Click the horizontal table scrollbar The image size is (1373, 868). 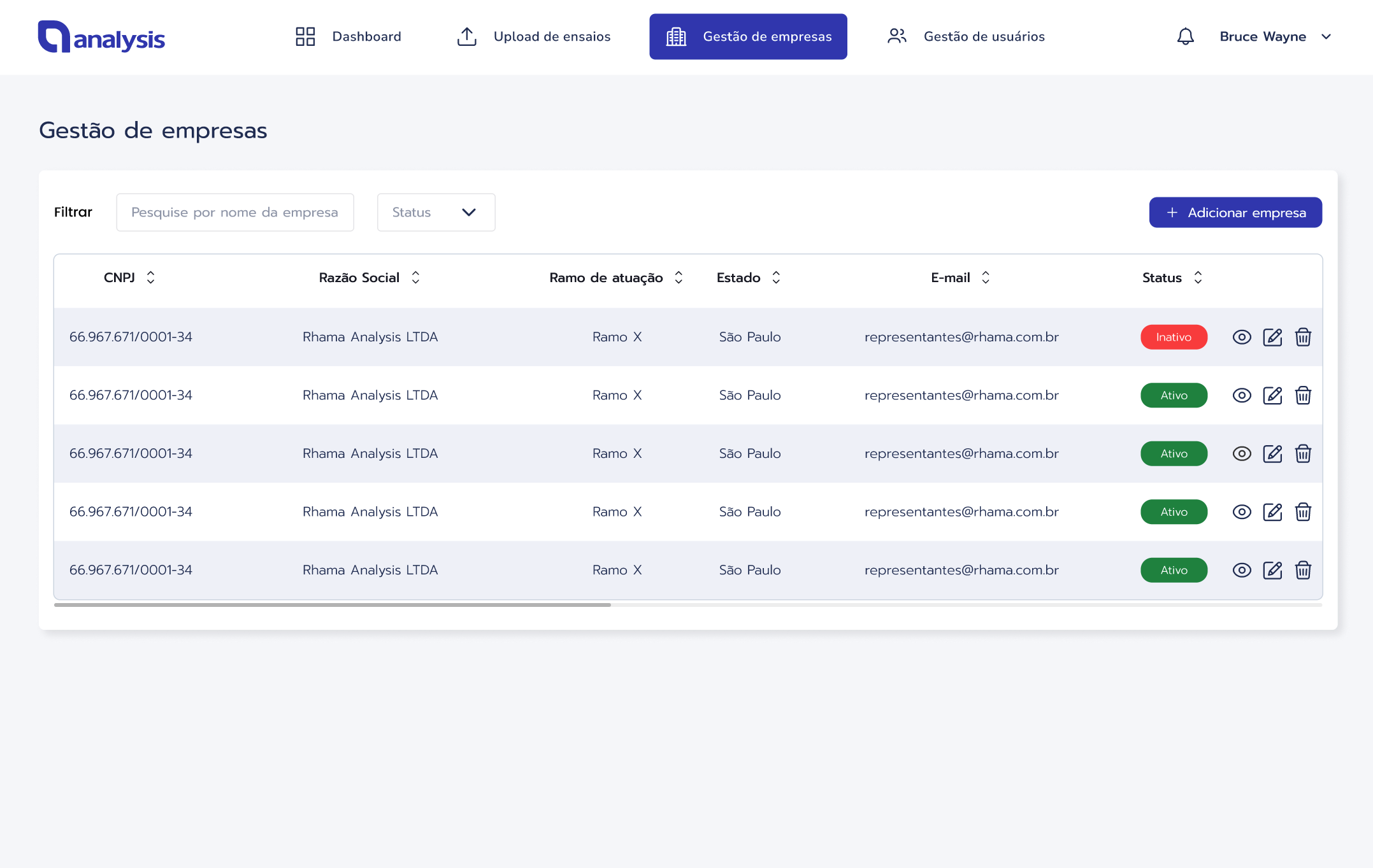pyautogui.click(x=332, y=604)
